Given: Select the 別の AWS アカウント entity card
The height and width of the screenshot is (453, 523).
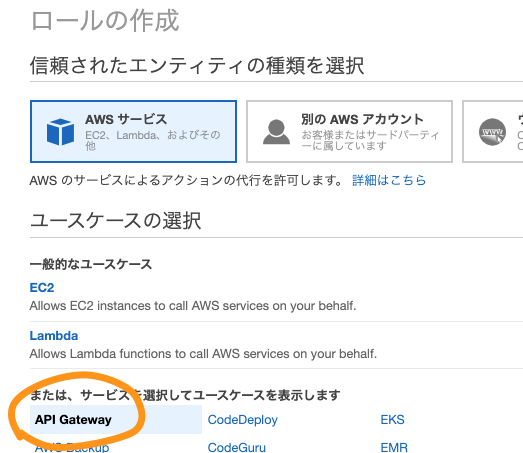Looking at the screenshot, I should (x=349, y=131).
